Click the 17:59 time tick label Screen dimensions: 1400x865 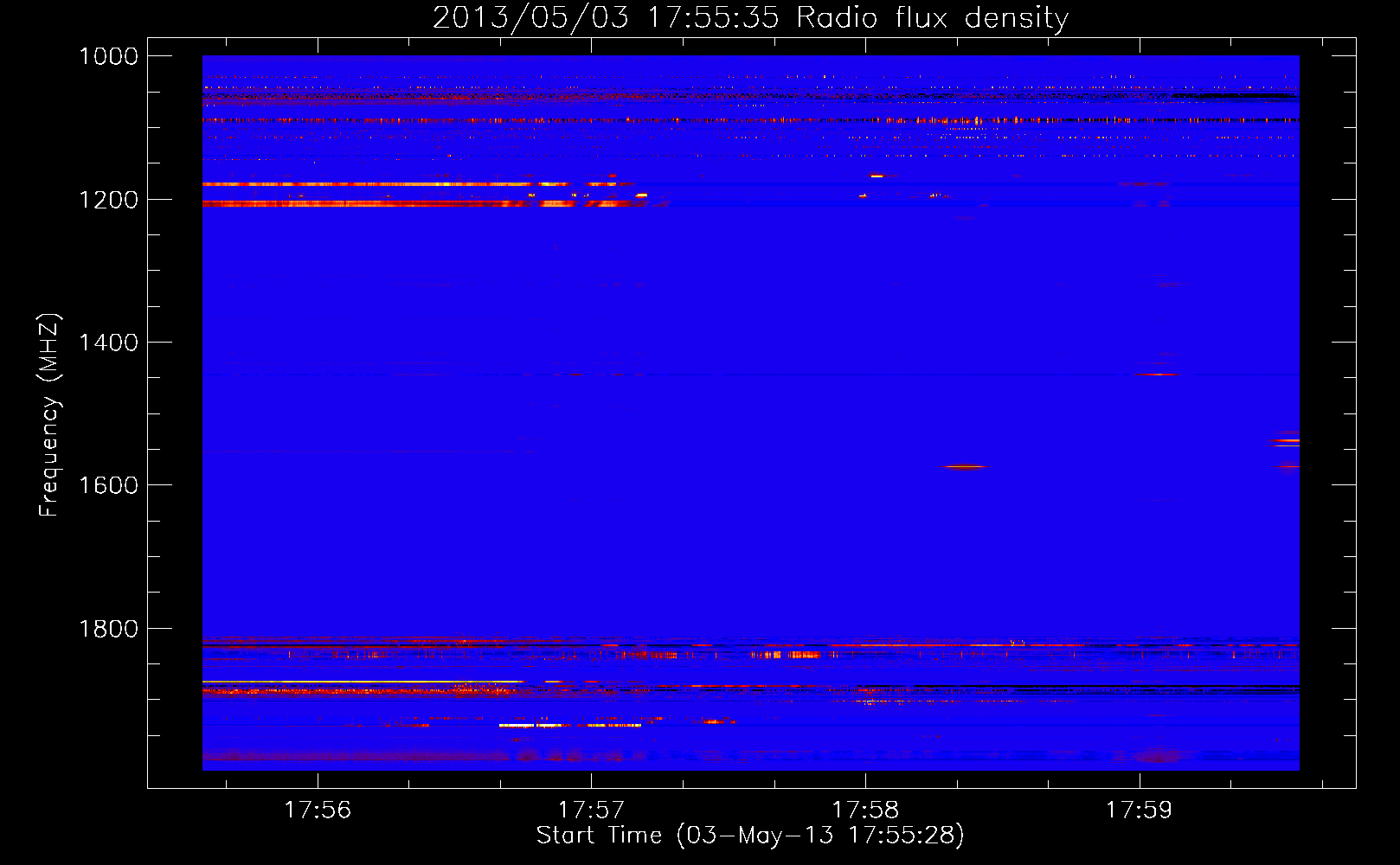[1139, 811]
